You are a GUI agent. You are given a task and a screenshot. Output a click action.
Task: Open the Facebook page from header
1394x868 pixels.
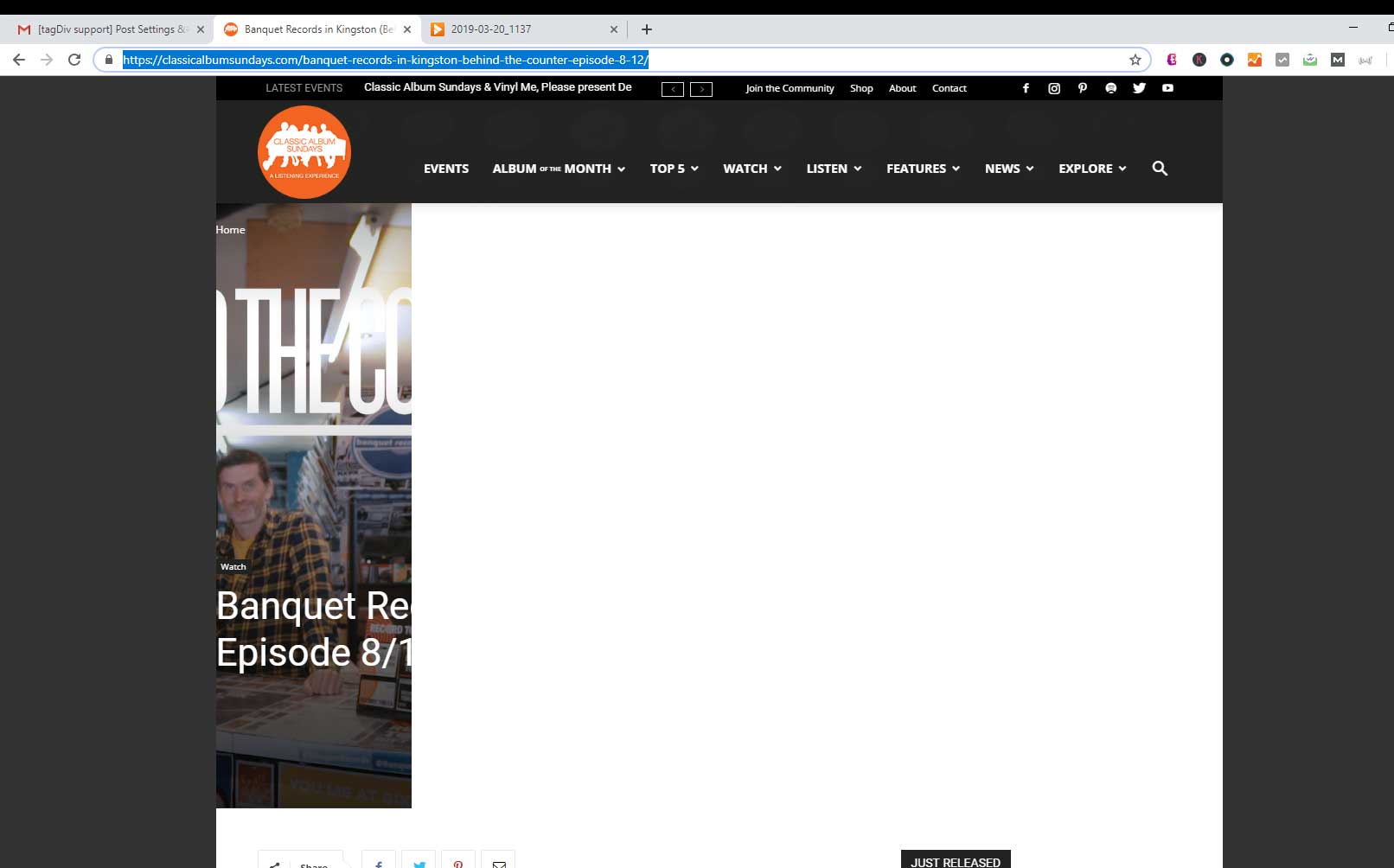click(x=1026, y=88)
